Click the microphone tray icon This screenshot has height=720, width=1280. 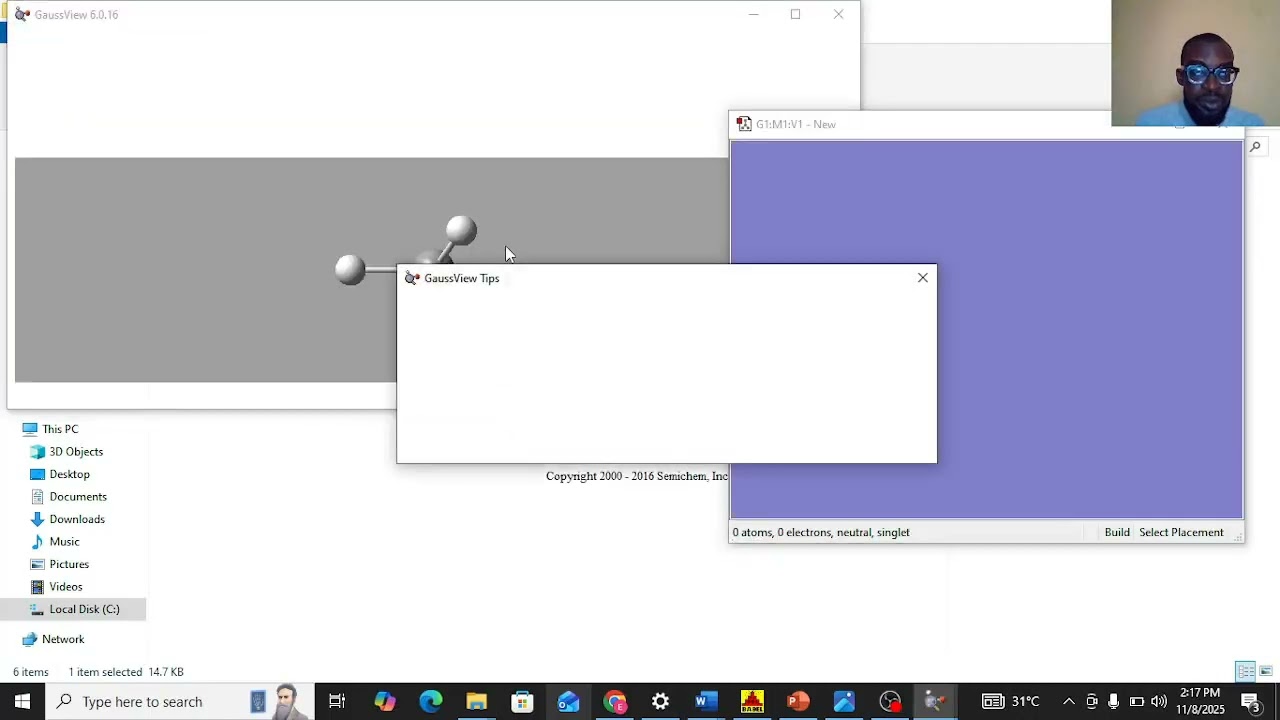click(1113, 701)
